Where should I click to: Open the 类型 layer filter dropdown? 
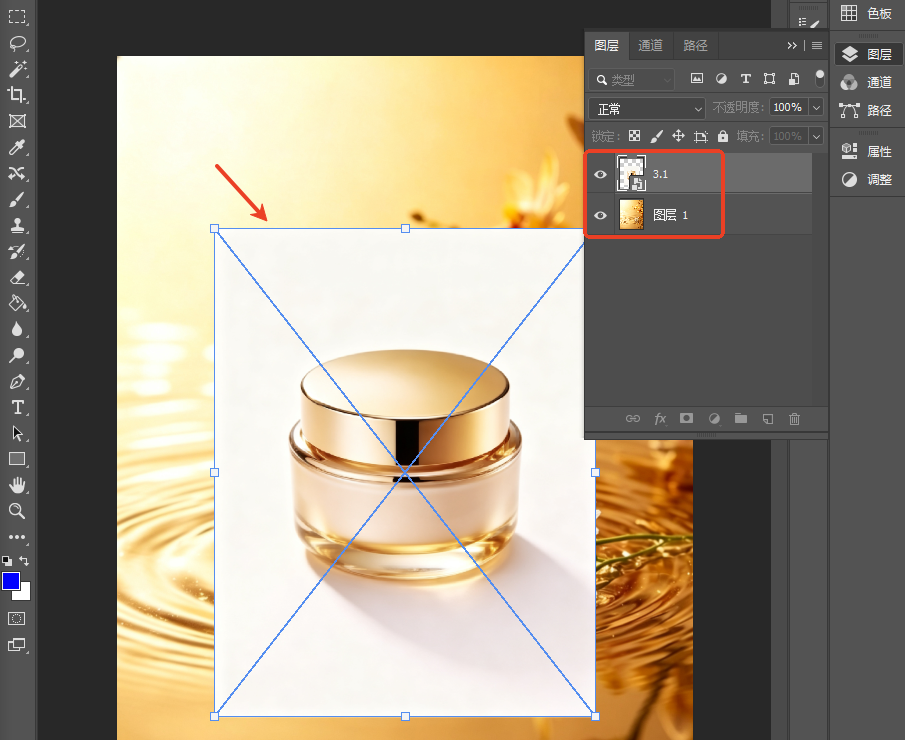(x=631, y=80)
